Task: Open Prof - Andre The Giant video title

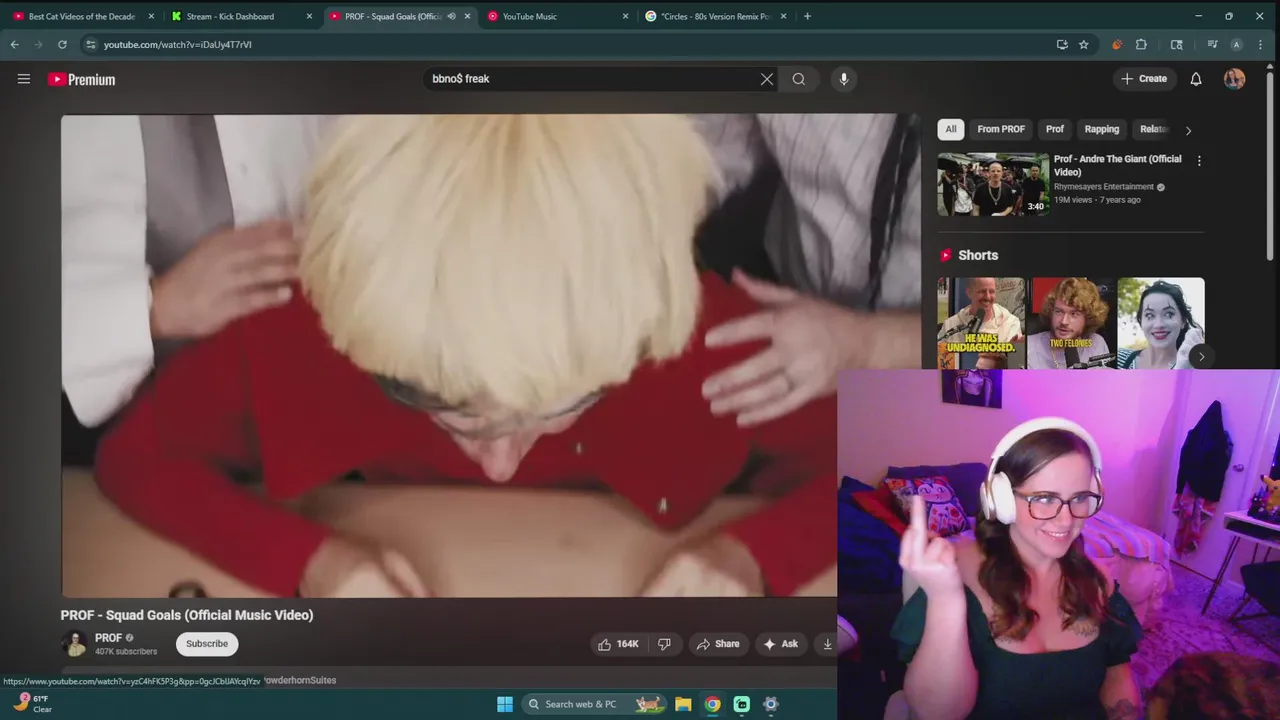Action: pos(1117,165)
